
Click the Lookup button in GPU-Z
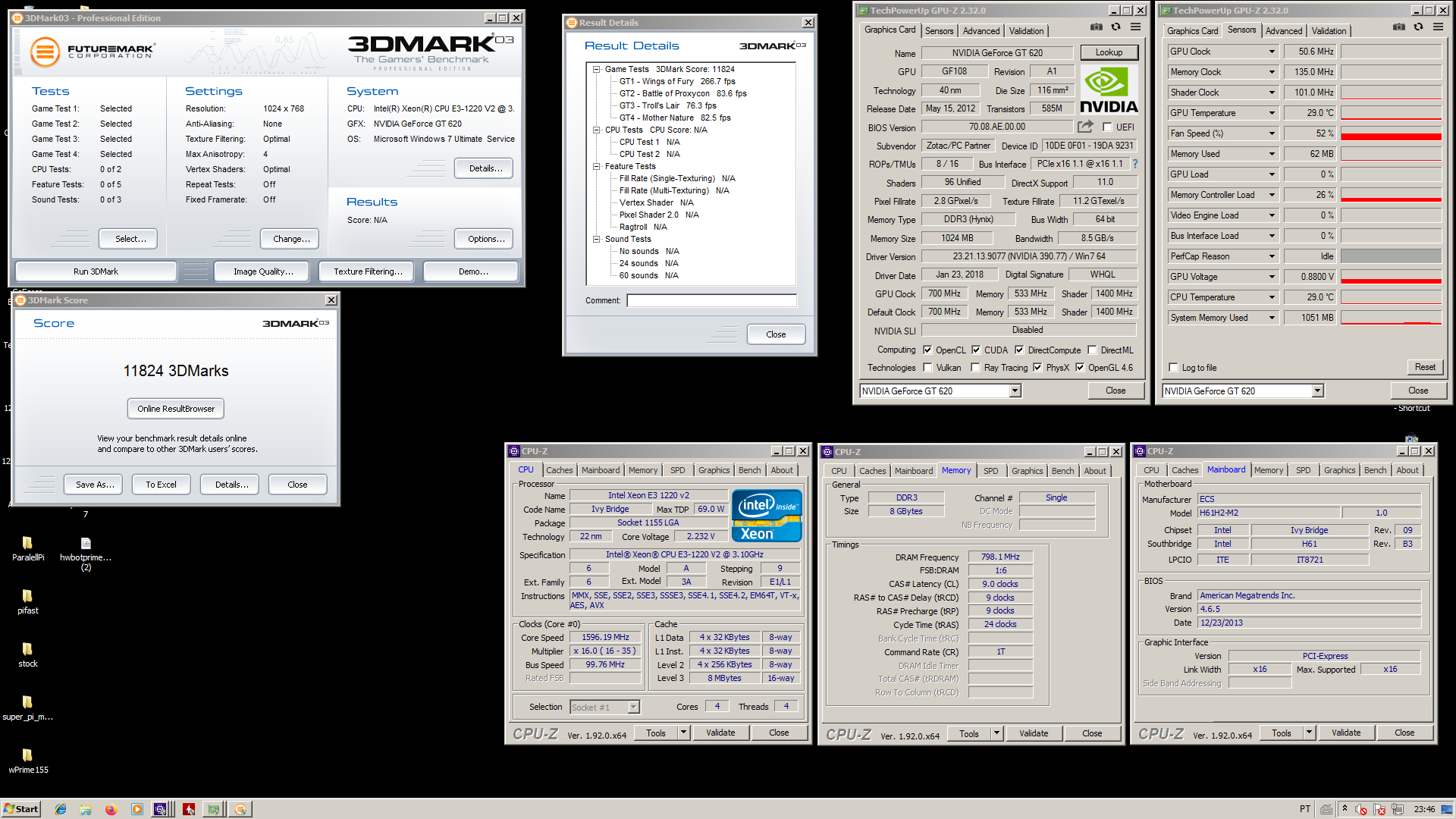[x=1109, y=52]
